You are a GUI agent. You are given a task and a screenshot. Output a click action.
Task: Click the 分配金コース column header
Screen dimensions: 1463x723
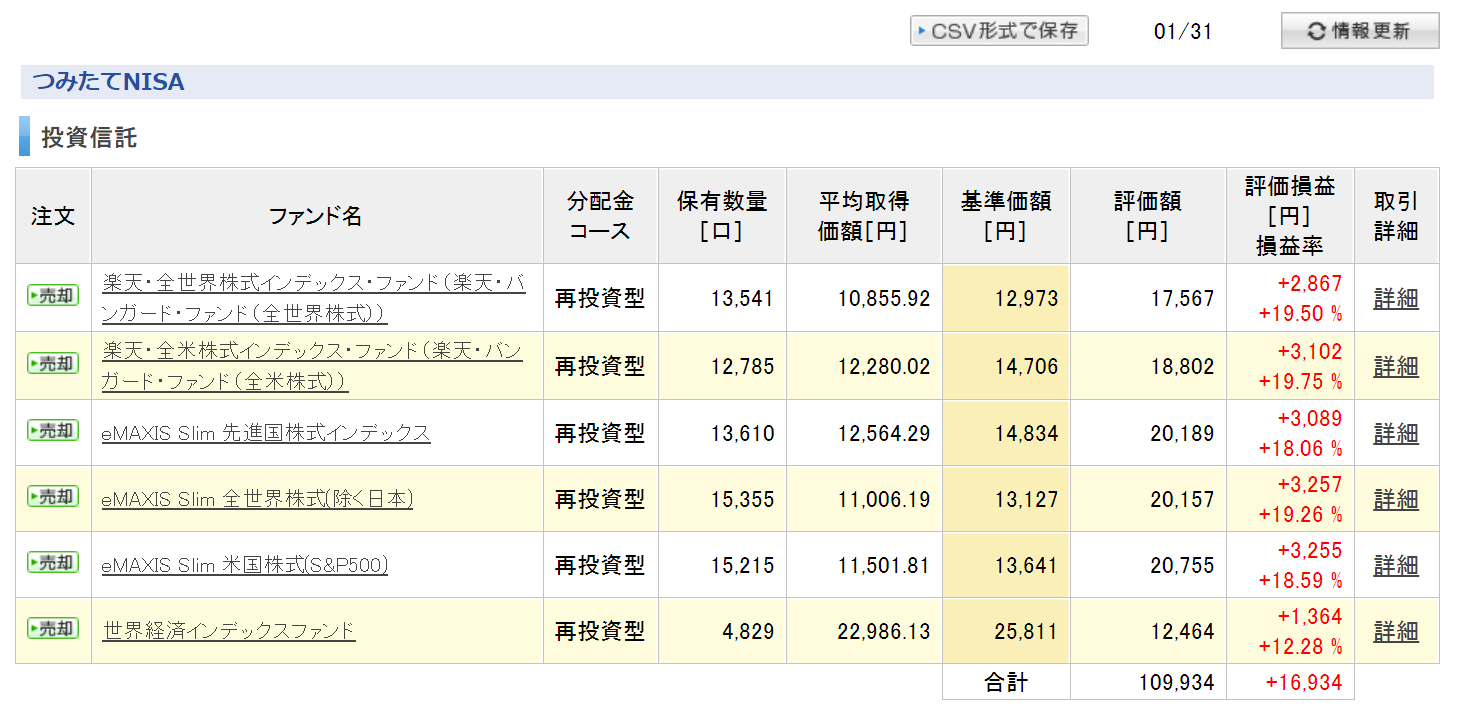600,216
